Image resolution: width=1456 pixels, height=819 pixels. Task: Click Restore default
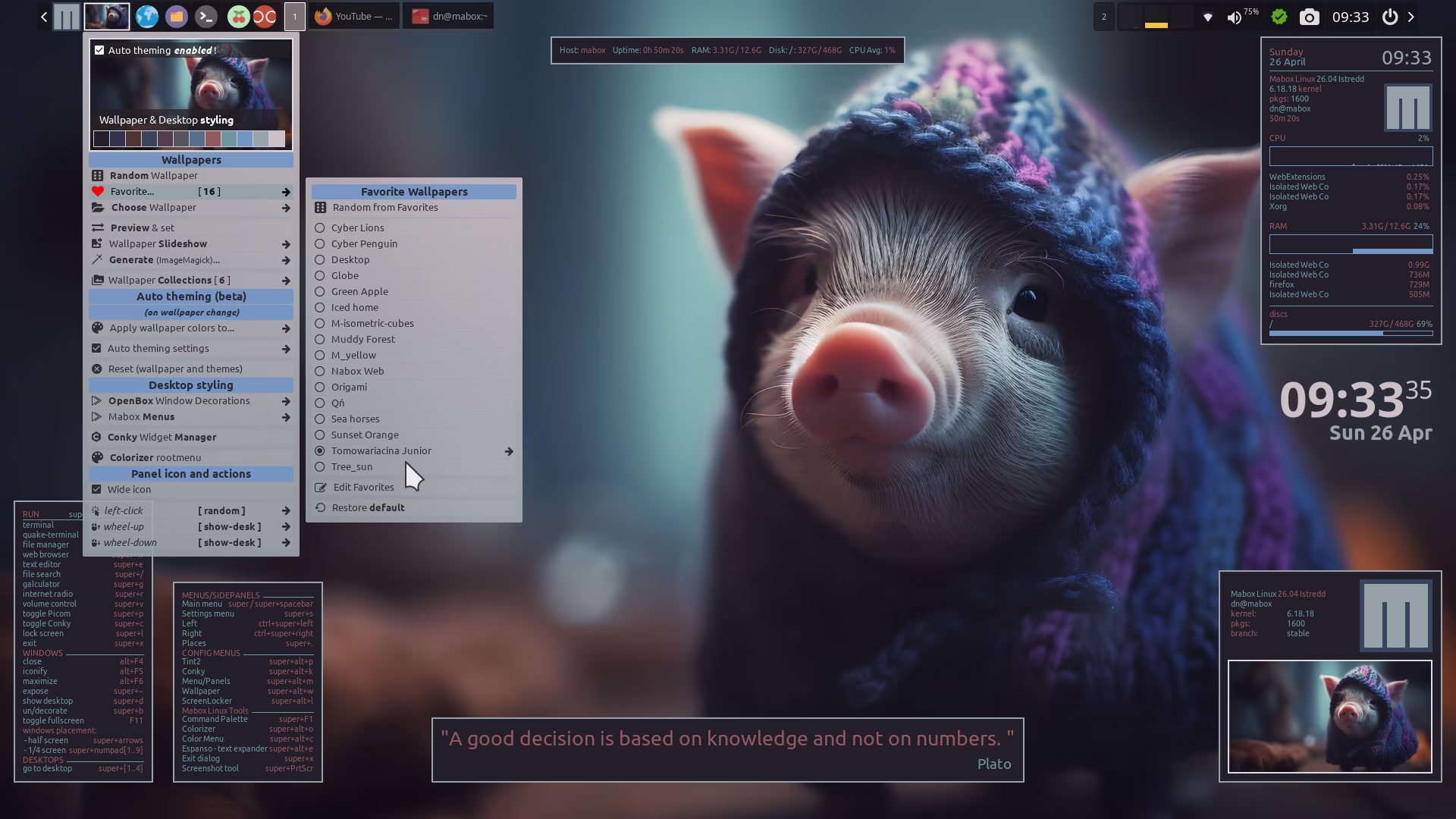(x=368, y=507)
